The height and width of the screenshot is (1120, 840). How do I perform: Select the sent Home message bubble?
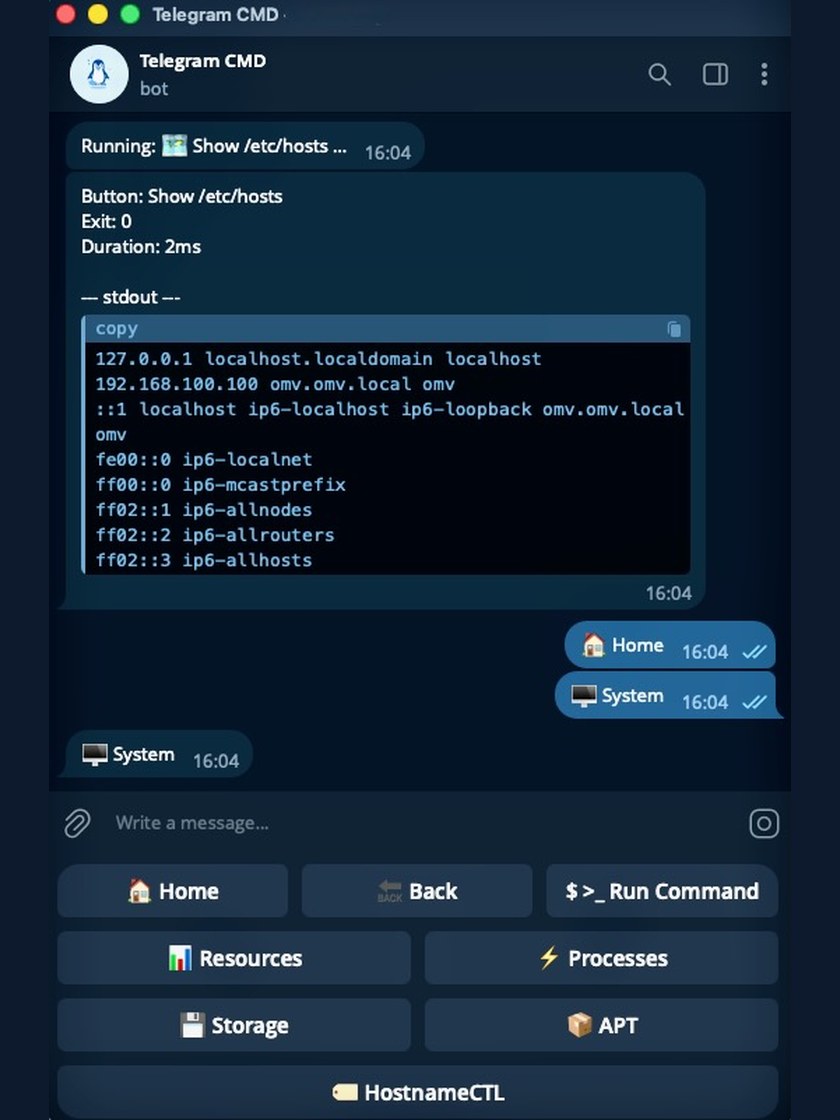pyautogui.click(x=670, y=645)
